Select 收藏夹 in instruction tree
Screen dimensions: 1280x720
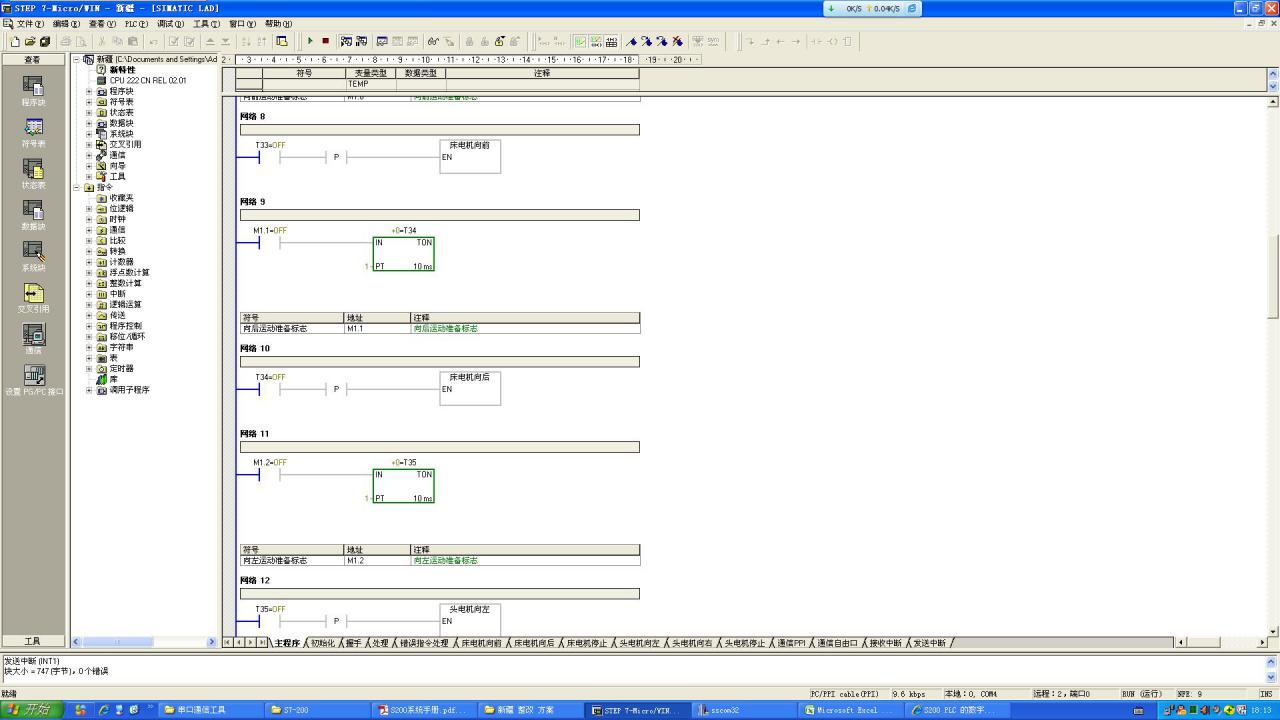(x=115, y=198)
